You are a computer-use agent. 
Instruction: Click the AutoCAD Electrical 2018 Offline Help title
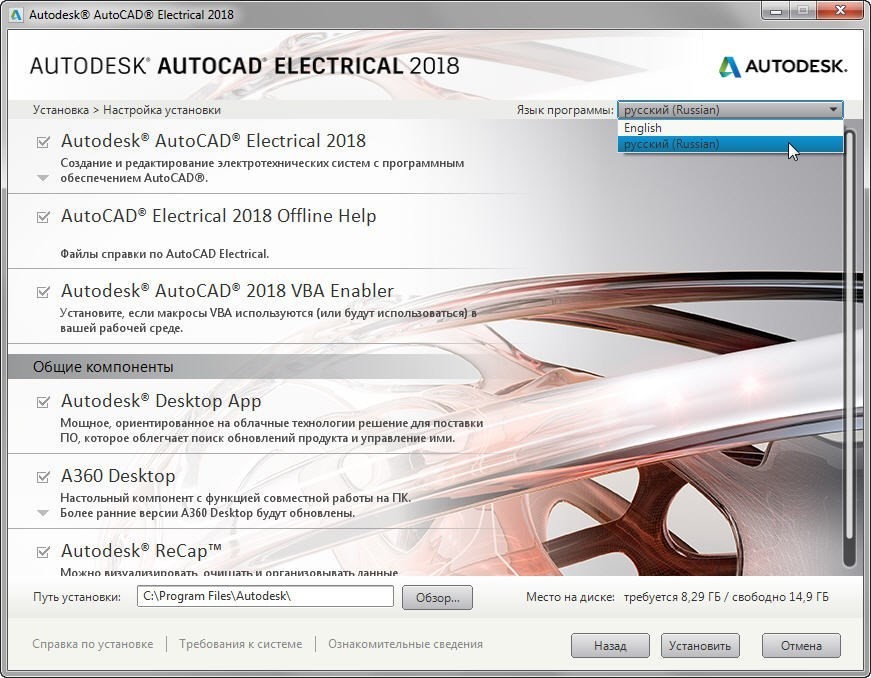pyautogui.click(x=218, y=215)
